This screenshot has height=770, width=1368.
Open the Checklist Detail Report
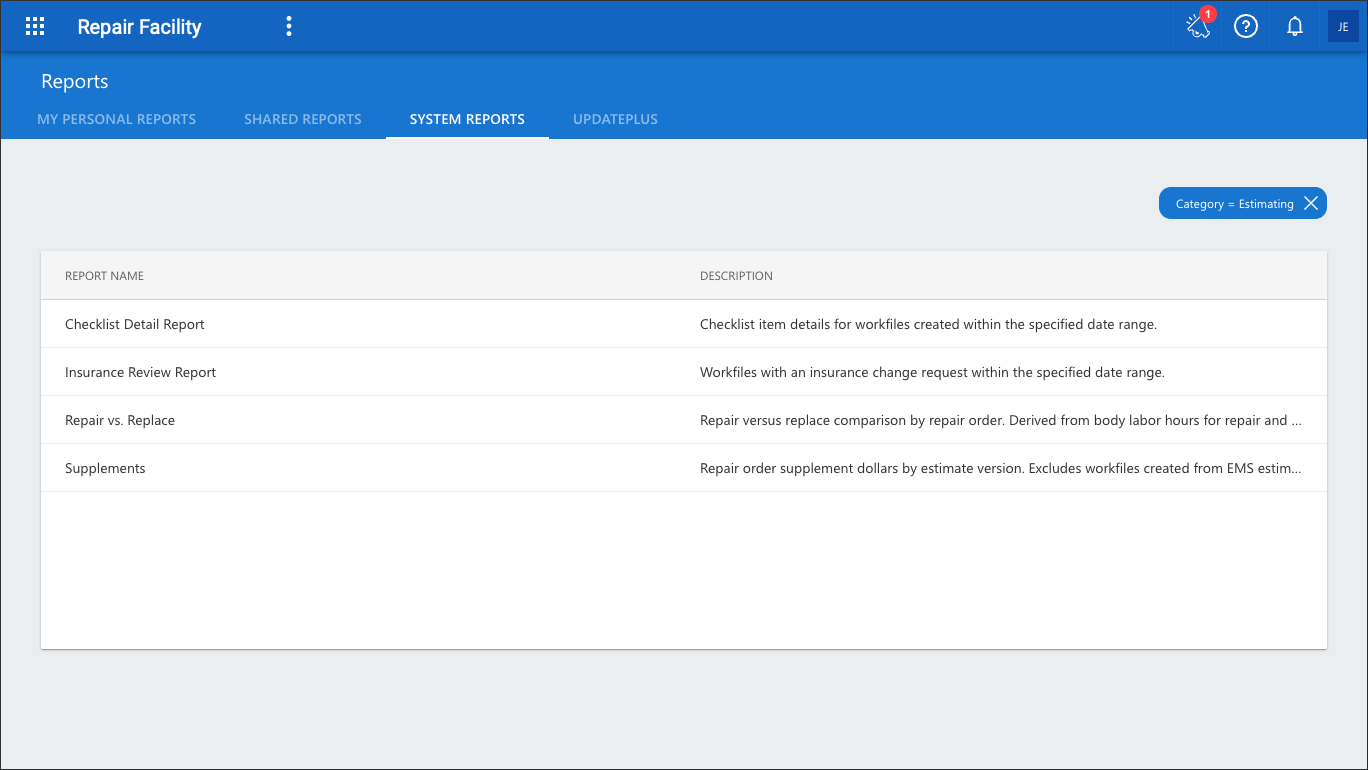135,324
